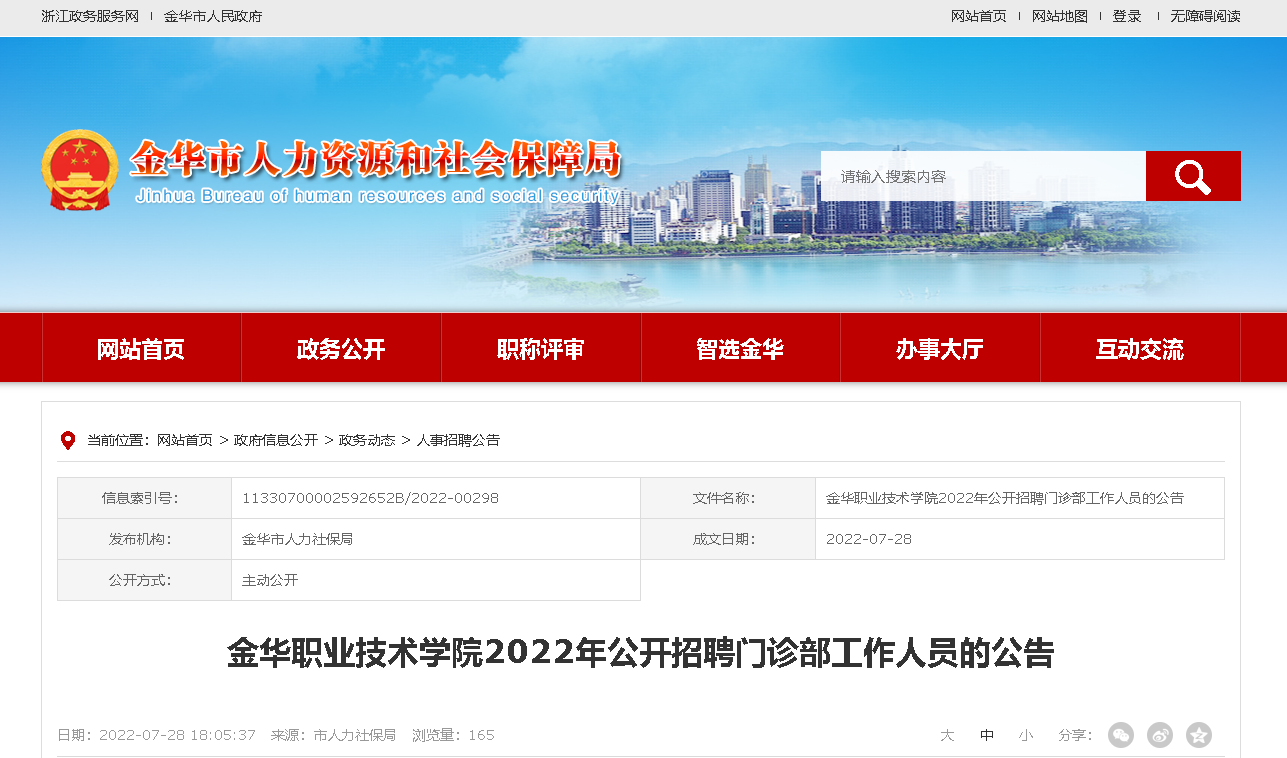Click the site title 金华市人力资源和社会保障局
The width and height of the screenshot is (1287, 758).
coord(376,159)
